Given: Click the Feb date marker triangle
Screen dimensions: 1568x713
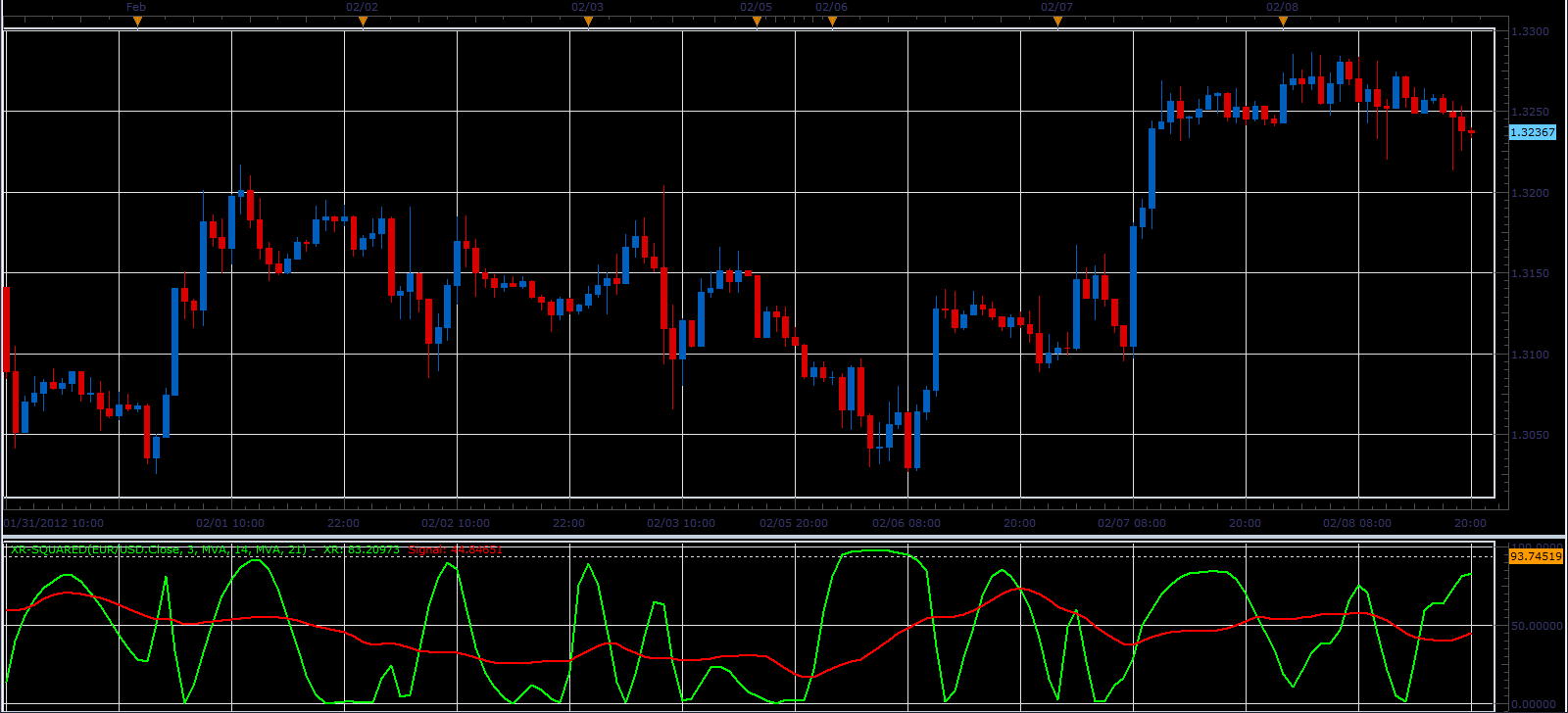Looking at the screenshot, I should (x=137, y=22).
